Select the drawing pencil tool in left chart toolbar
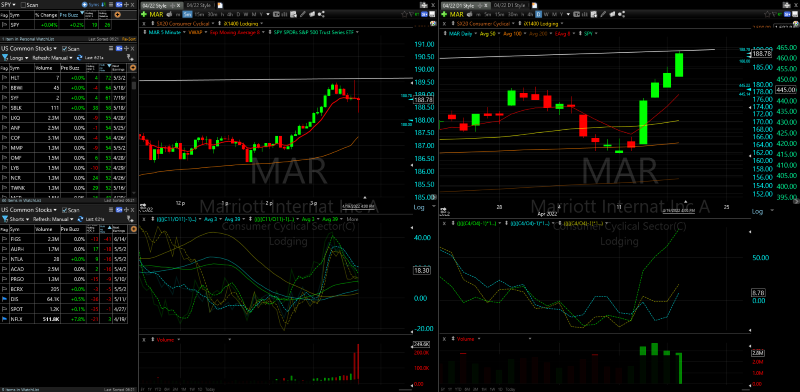800x392 pixels. 303,14
